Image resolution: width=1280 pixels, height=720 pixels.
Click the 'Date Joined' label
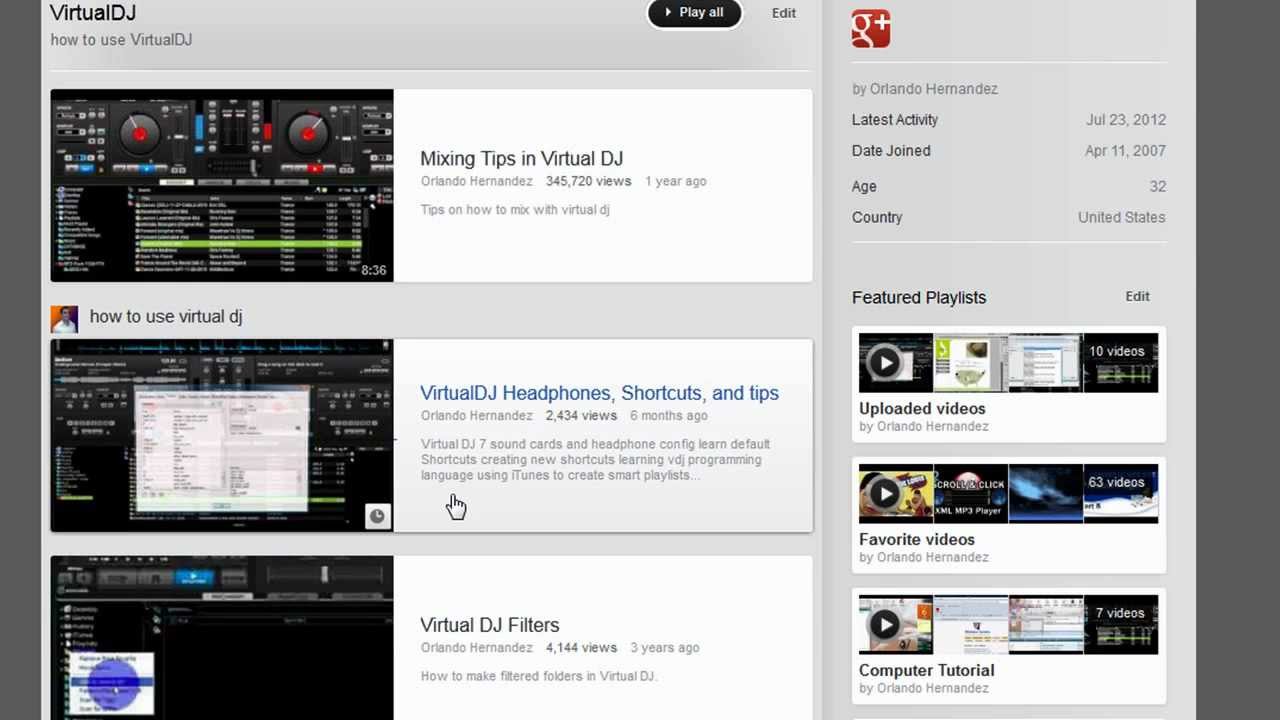[891, 151]
